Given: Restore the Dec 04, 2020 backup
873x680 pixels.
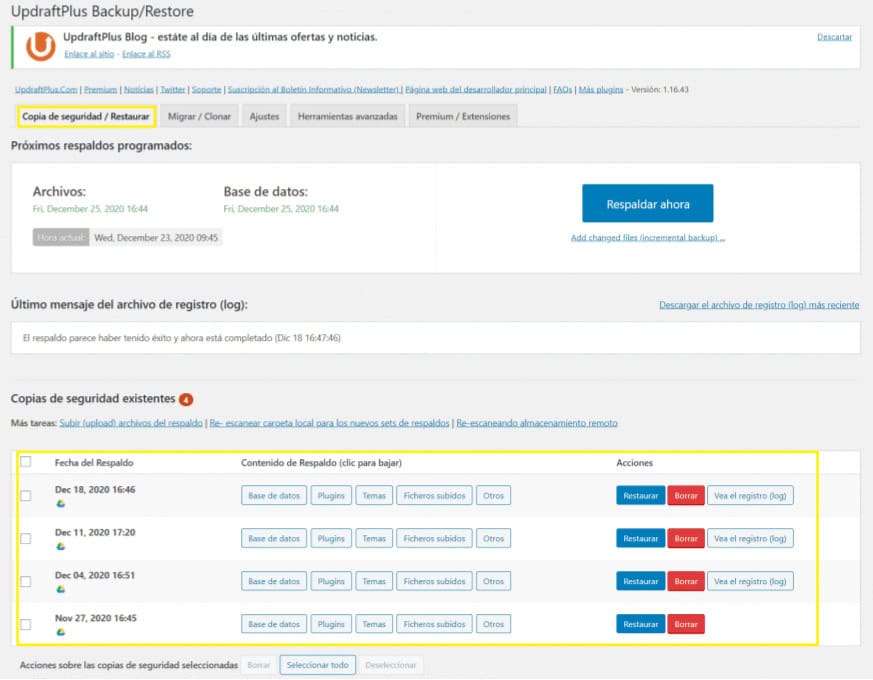Looking at the screenshot, I should 640,581.
